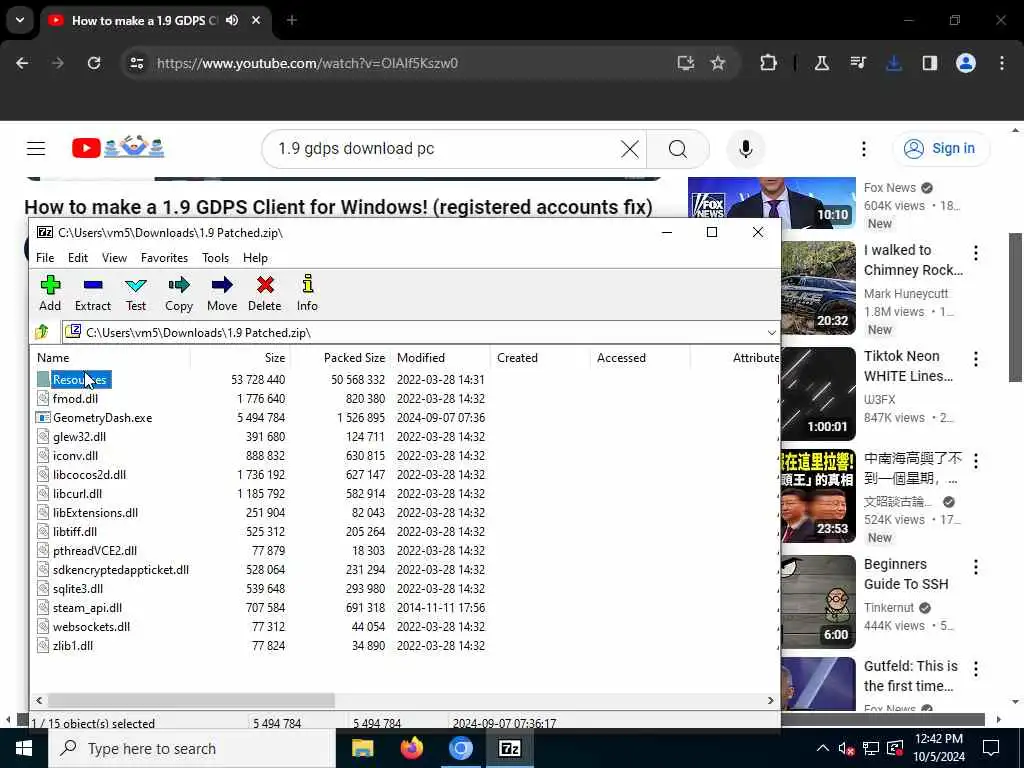
Task: Run the Test archive tool
Action: coord(136,293)
